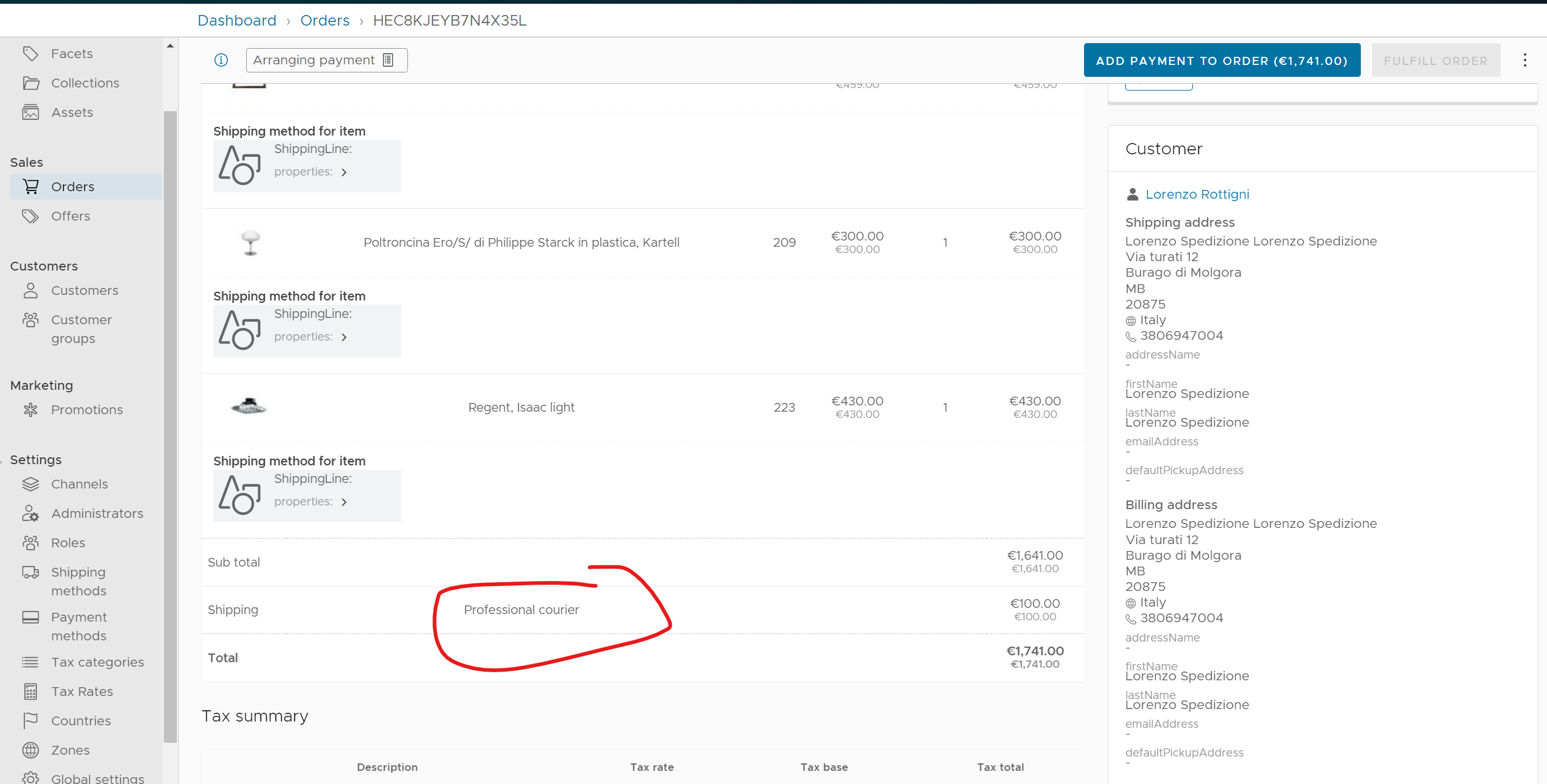Expand properties of the last shipping method
This screenshot has width=1547, height=784.
(x=344, y=502)
